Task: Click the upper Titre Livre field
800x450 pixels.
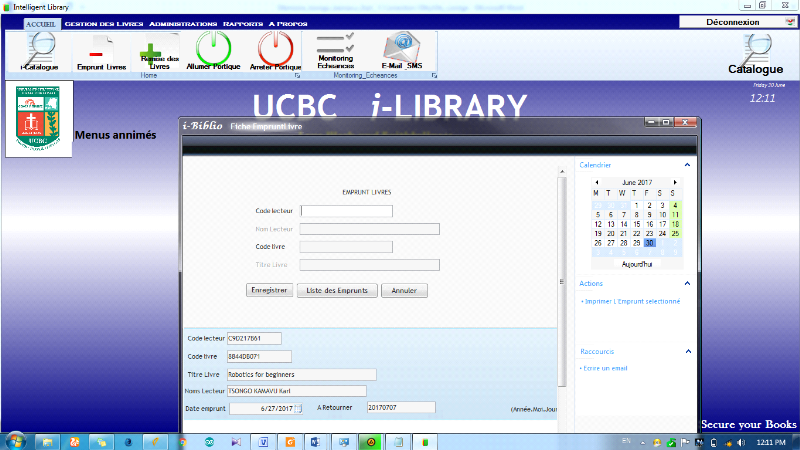Action: (x=369, y=265)
